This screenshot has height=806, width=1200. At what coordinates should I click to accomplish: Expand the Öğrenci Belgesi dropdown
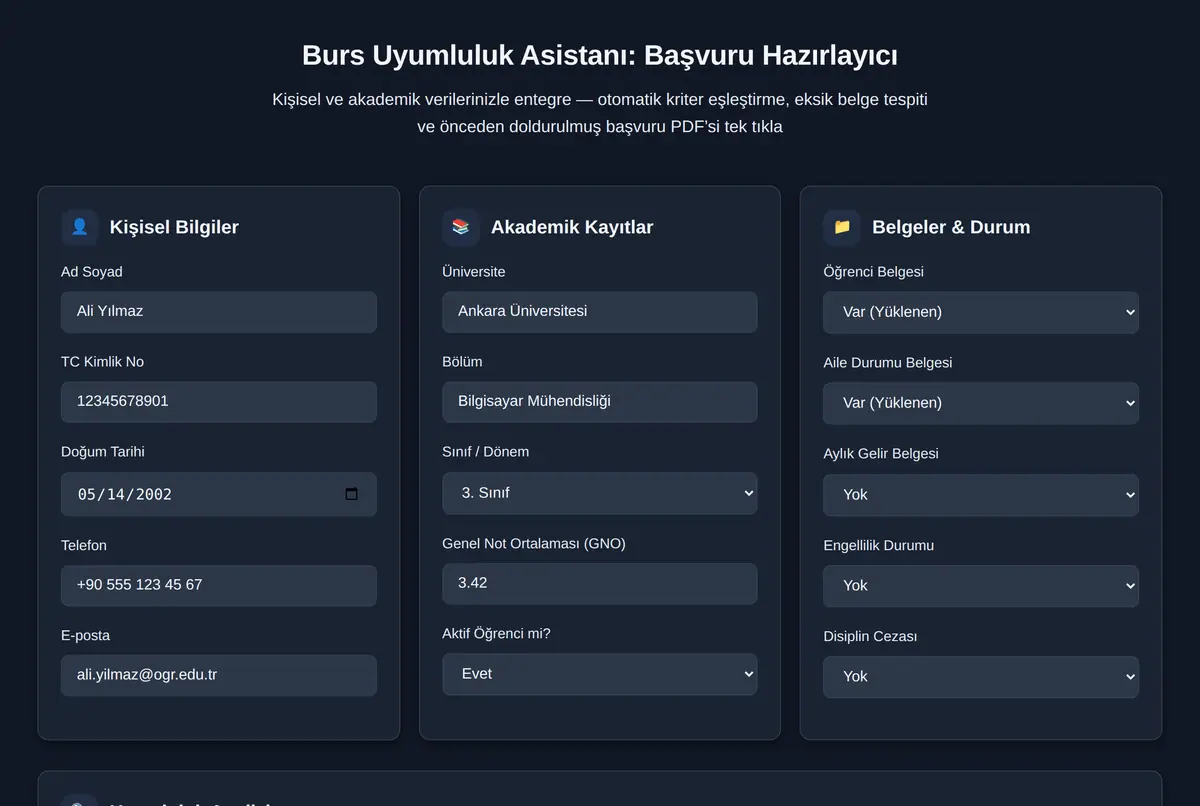981,312
